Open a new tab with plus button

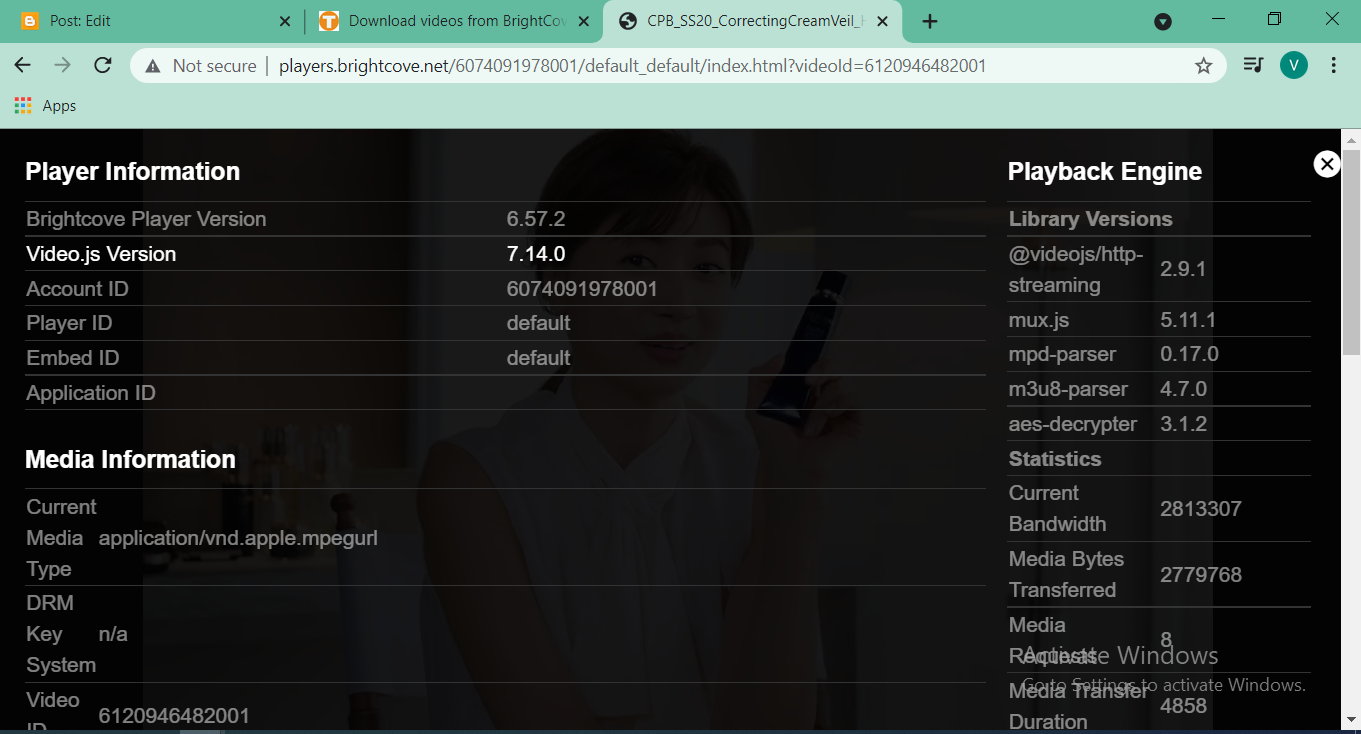click(x=930, y=21)
